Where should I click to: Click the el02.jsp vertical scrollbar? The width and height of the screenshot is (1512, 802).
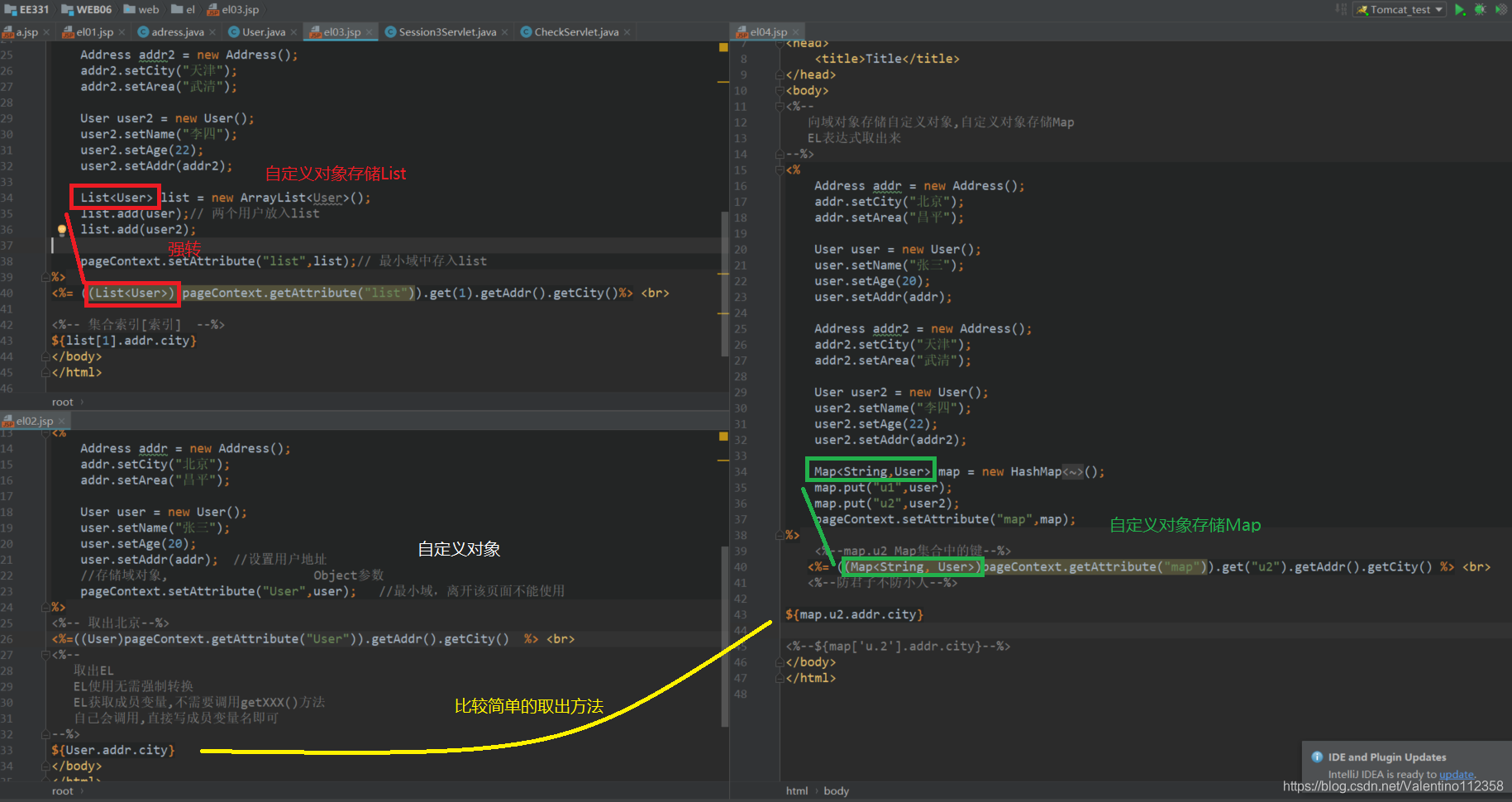pyautogui.click(x=725, y=637)
